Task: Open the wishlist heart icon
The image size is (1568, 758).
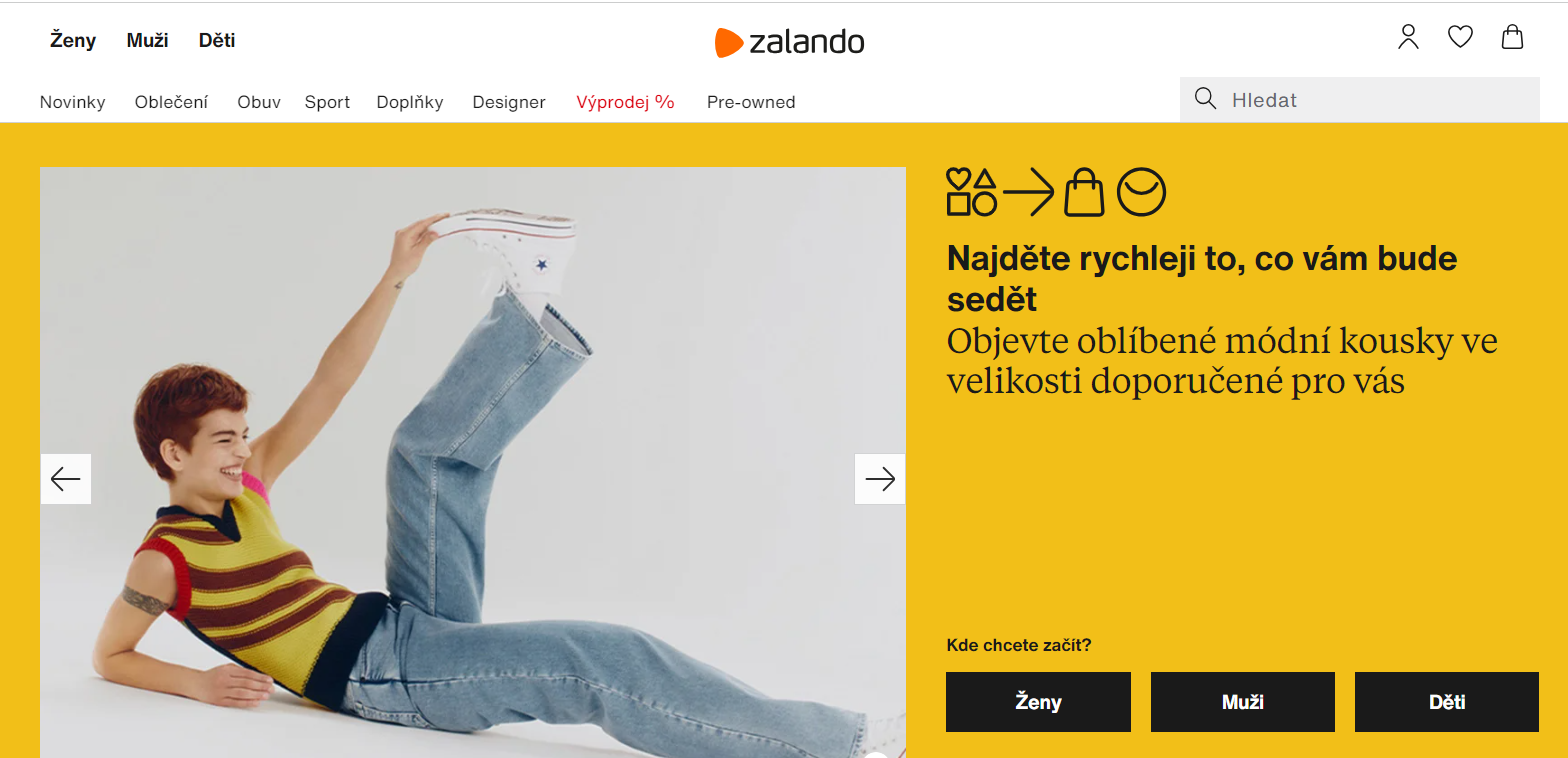Action: coord(1461,38)
